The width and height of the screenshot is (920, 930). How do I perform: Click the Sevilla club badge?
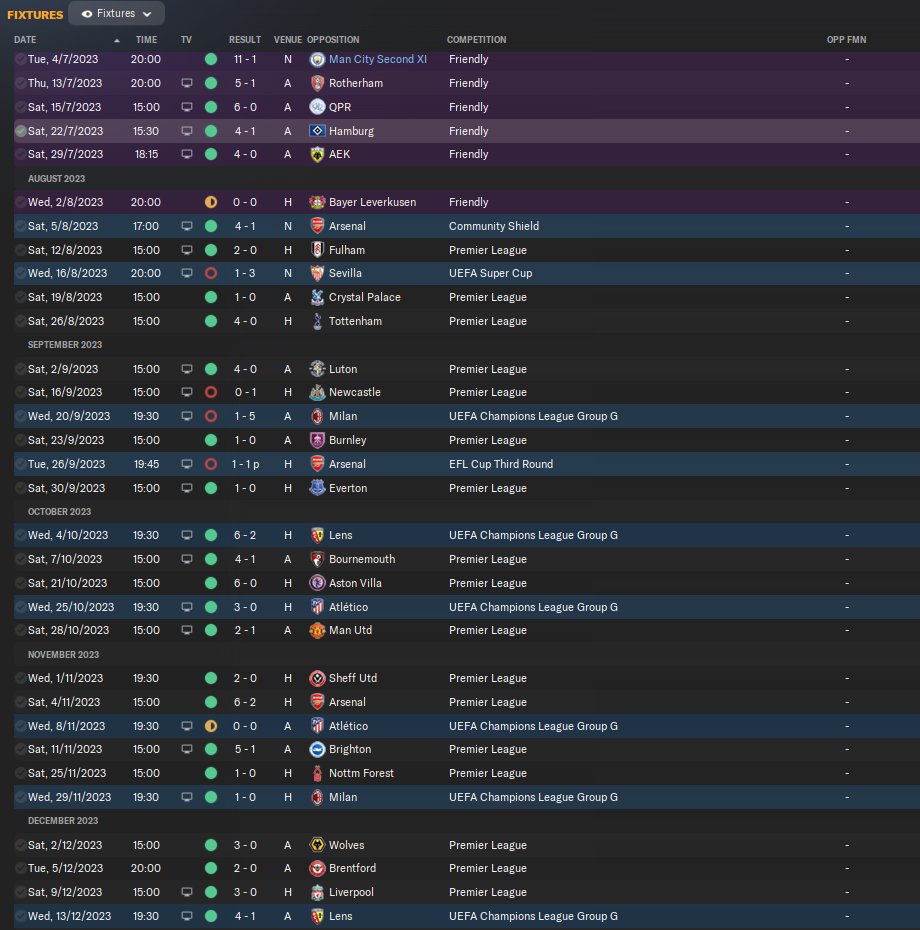pos(317,273)
